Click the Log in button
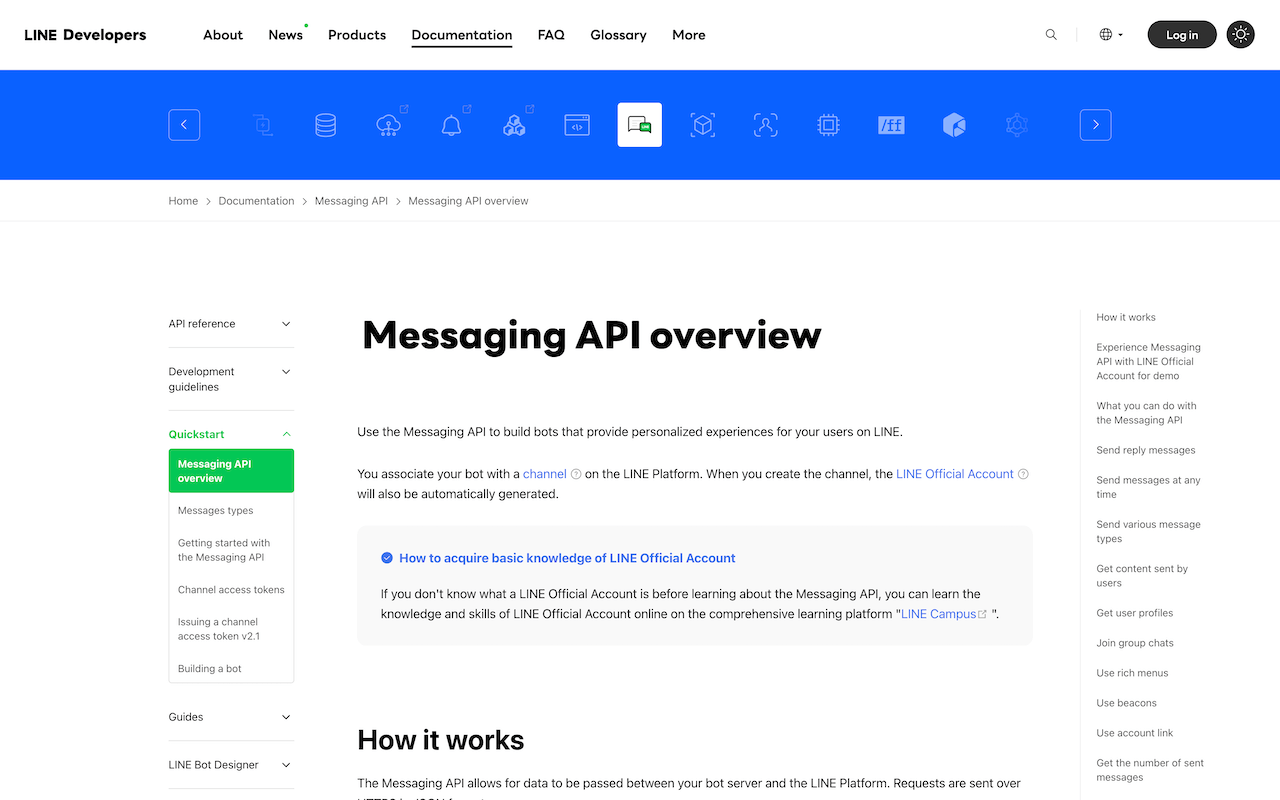 (x=1181, y=35)
